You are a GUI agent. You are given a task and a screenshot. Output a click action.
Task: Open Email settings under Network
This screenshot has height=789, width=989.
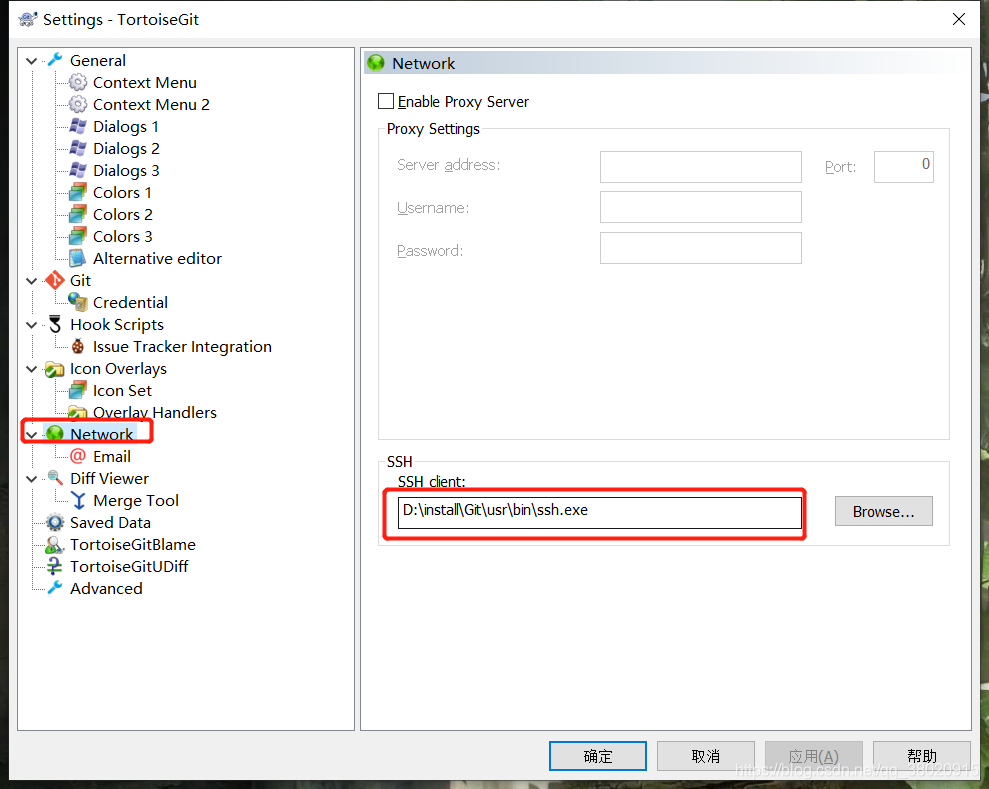(112, 457)
